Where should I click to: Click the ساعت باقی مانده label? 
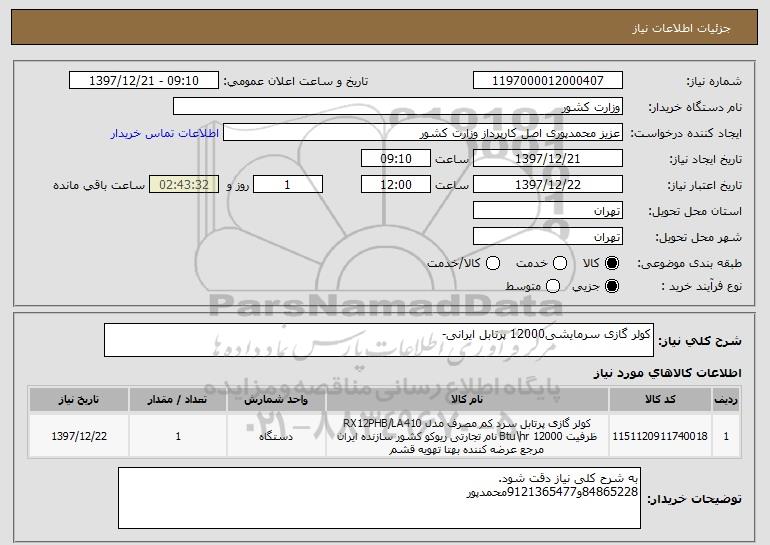[x=99, y=185]
